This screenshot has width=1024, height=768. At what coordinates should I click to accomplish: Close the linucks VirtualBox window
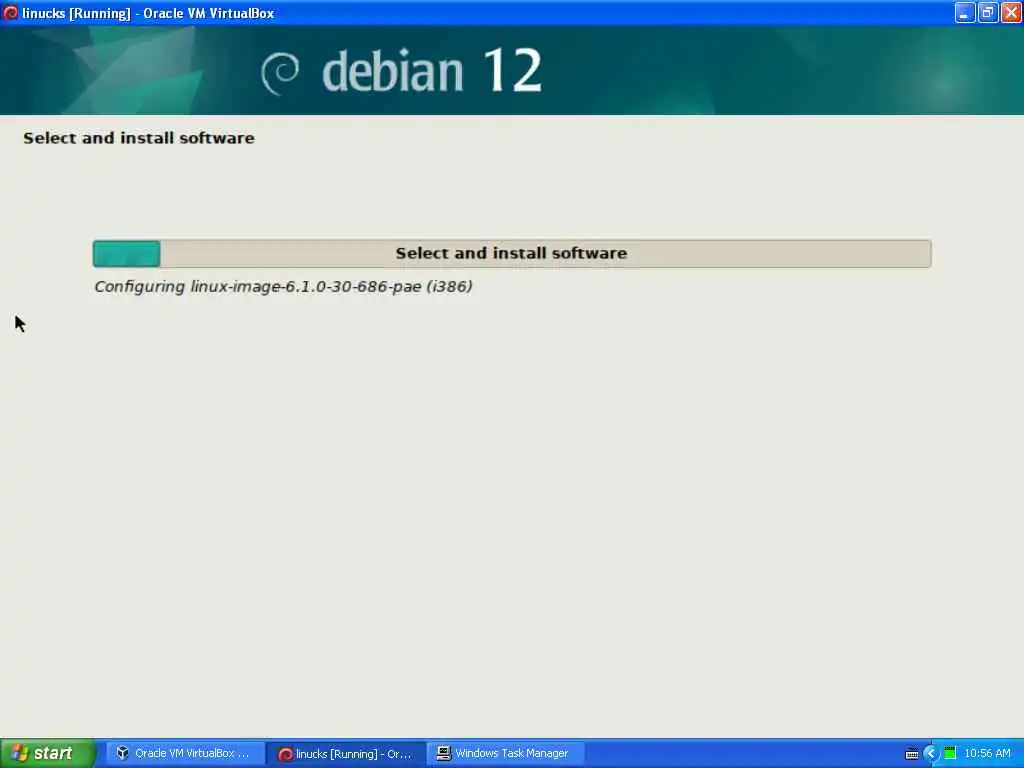(x=1012, y=12)
